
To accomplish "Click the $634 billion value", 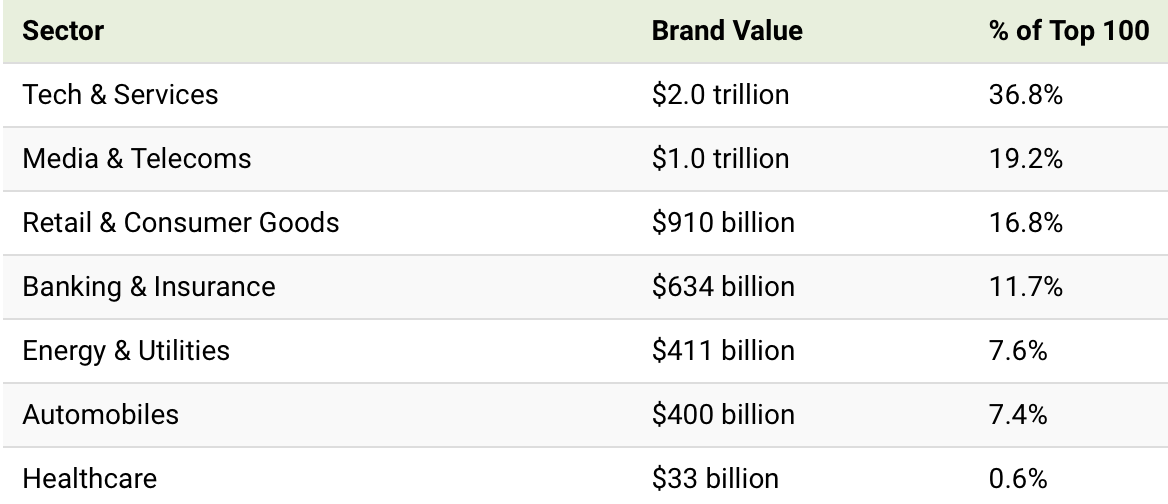I will point(724,287).
